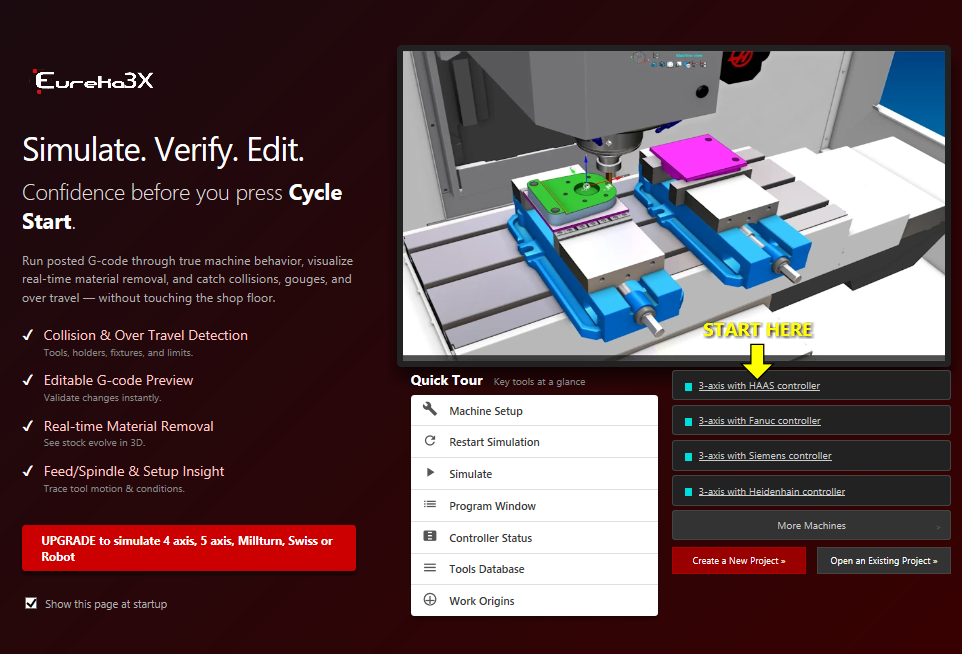Click the Quick Tour heading
Image resolution: width=962 pixels, height=654 pixels.
(447, 380)
